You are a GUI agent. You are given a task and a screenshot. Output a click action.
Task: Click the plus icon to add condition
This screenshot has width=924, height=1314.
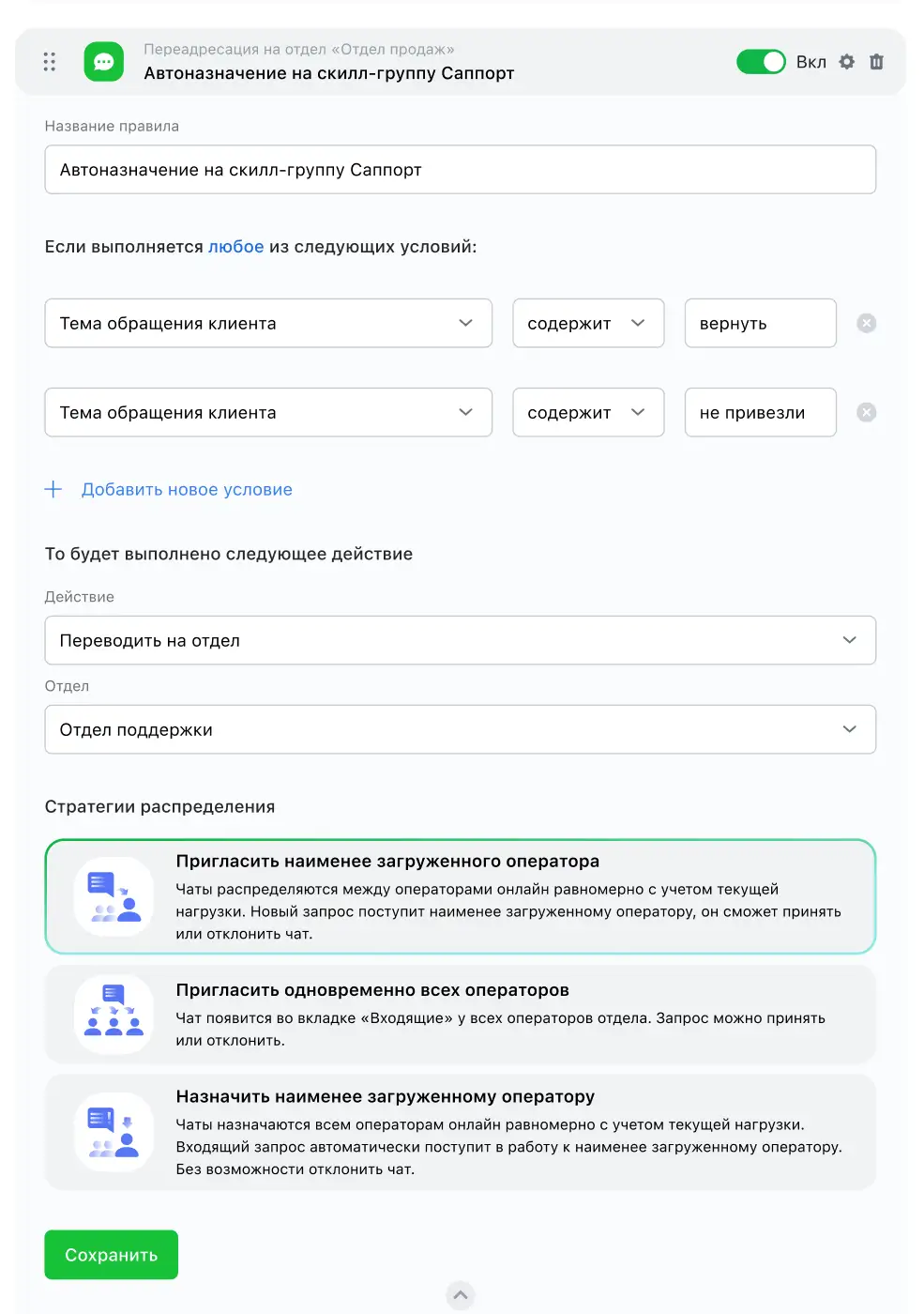click(x=53, y=489)
